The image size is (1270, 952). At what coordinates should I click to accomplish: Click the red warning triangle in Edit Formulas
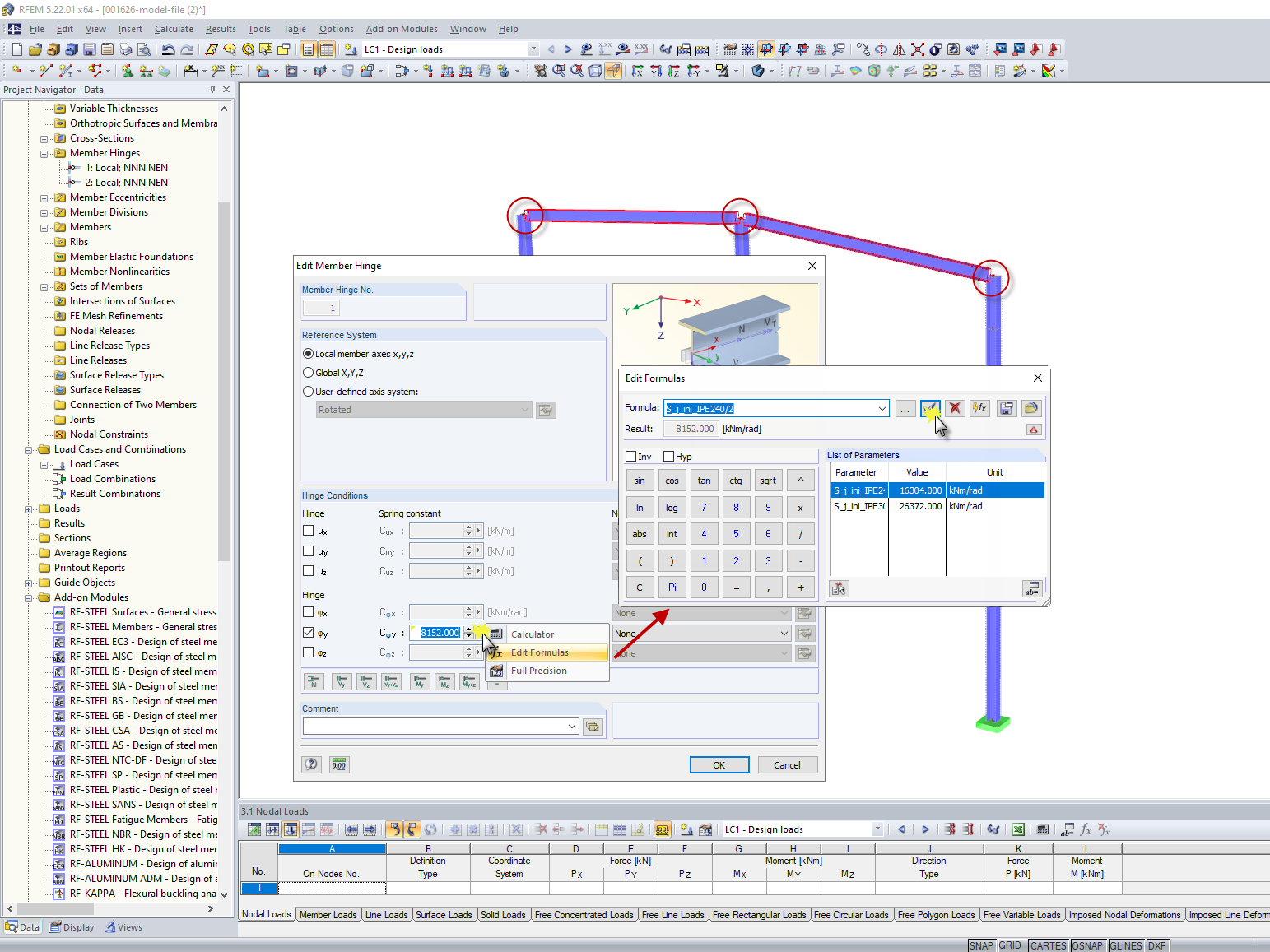[1034, 429]
